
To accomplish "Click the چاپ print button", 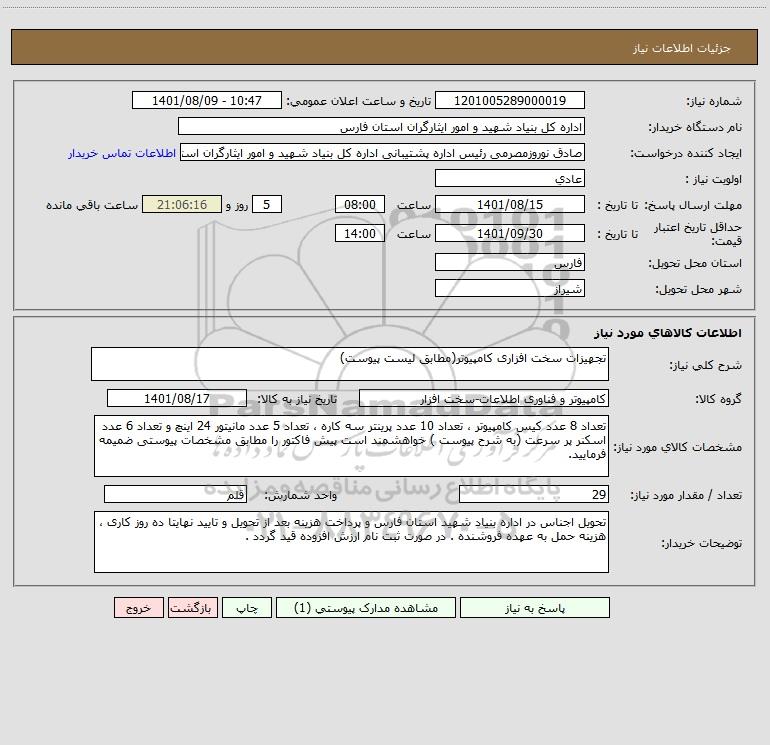I will [x=247, y=607].
